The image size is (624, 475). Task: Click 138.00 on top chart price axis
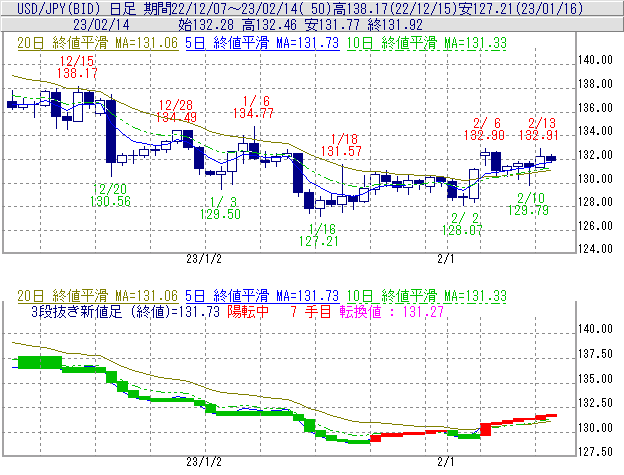pyautogui.click(x=595, y=84)
